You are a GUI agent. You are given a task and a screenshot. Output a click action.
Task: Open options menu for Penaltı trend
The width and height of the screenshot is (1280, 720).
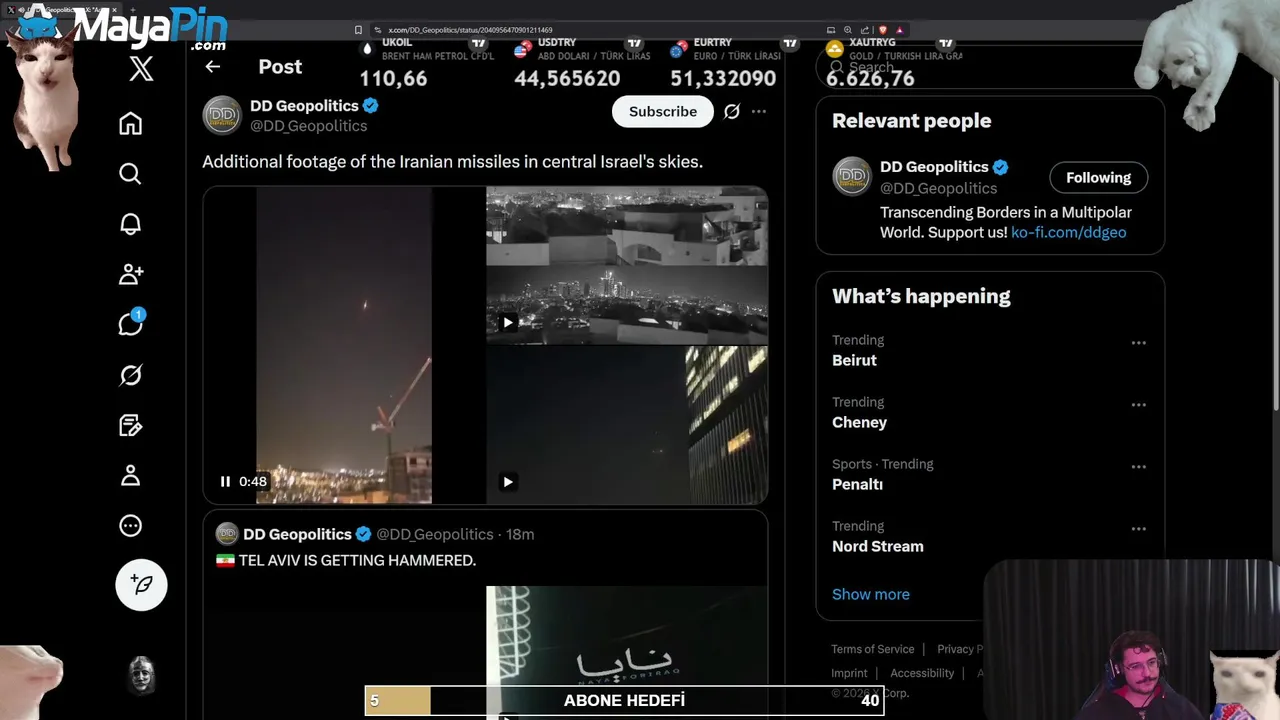1138,467
